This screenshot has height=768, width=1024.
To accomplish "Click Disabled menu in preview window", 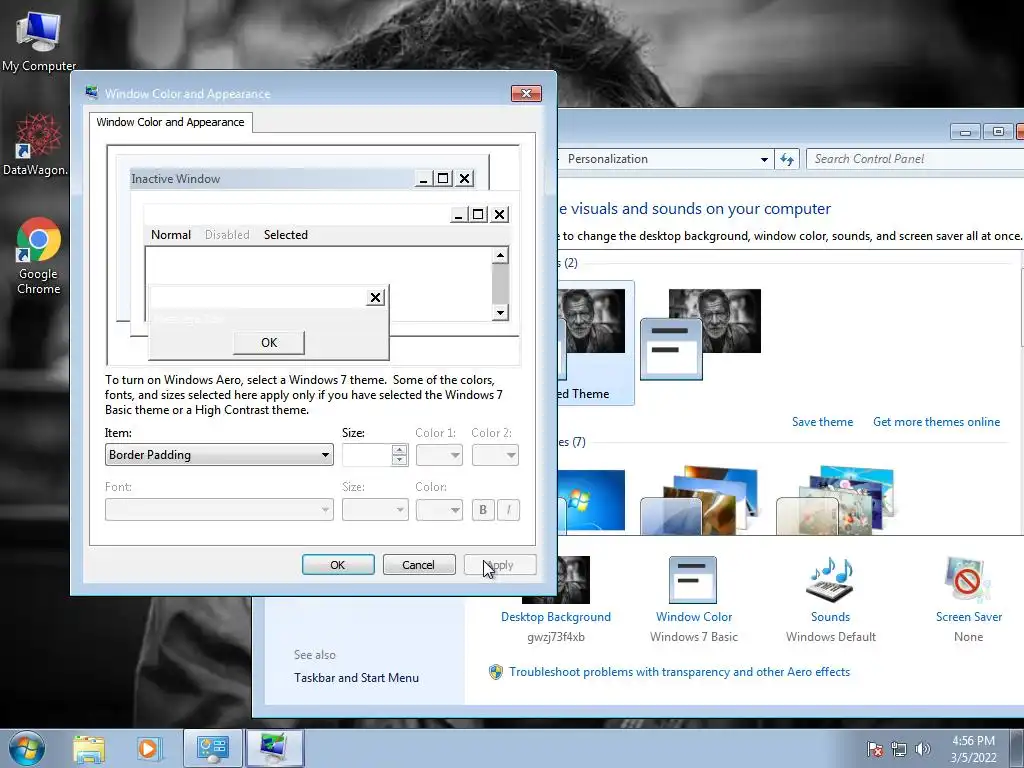I will (x=227, y=235).
